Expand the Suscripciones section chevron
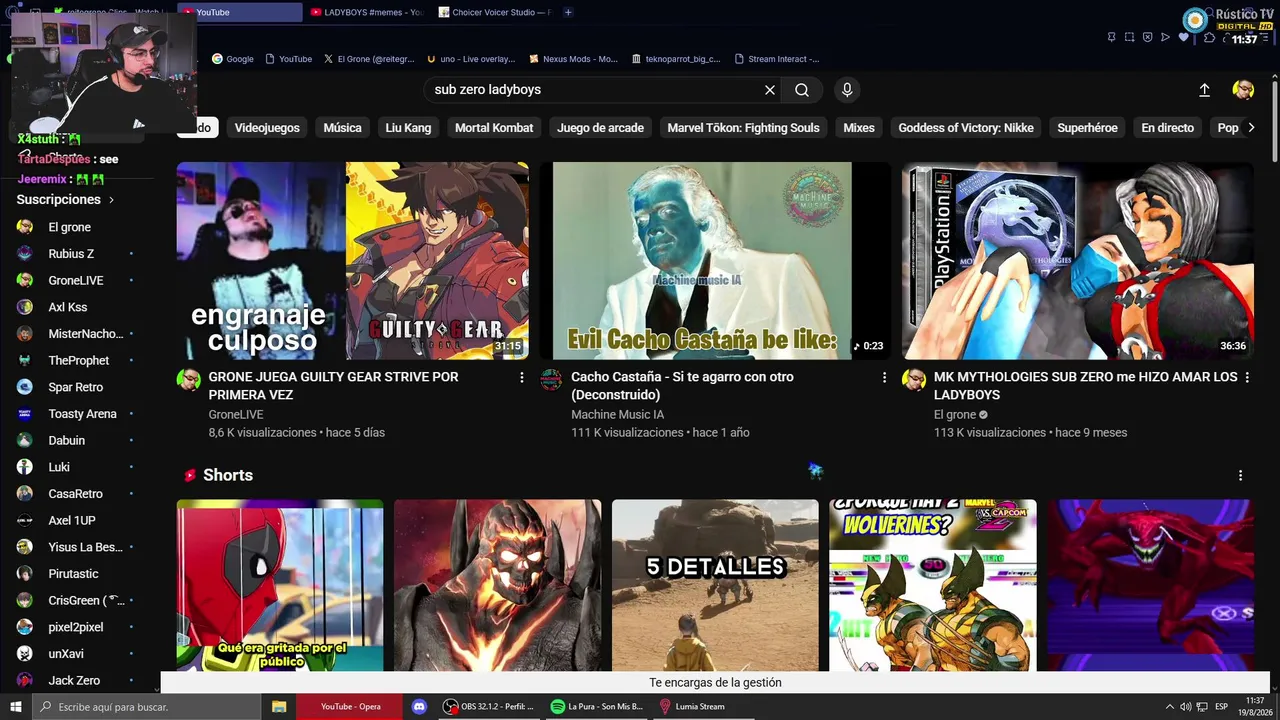 [x=111, y=200]
